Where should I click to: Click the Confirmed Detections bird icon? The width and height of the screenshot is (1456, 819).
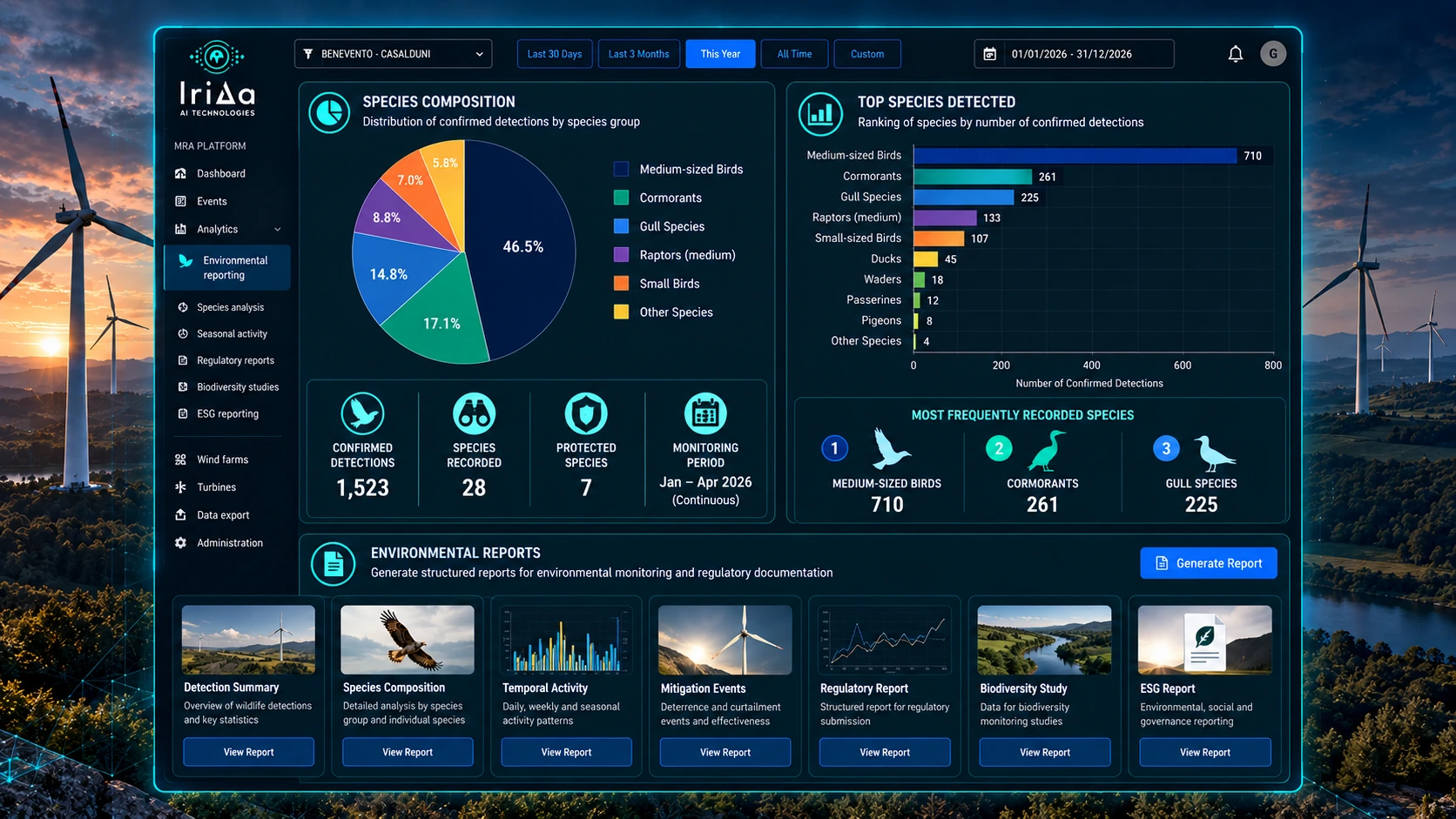tap(362, 413)
